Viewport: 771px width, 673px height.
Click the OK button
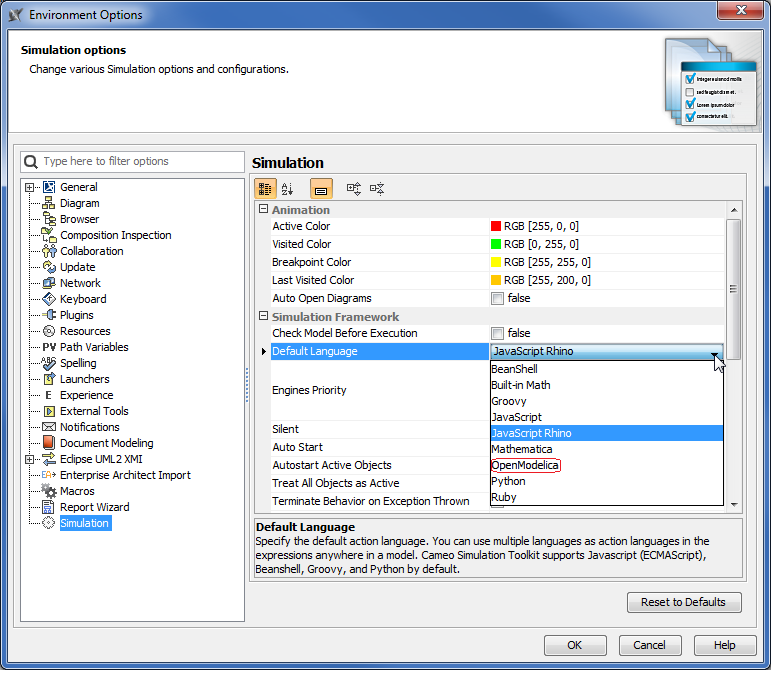click(x=575, y=646)
